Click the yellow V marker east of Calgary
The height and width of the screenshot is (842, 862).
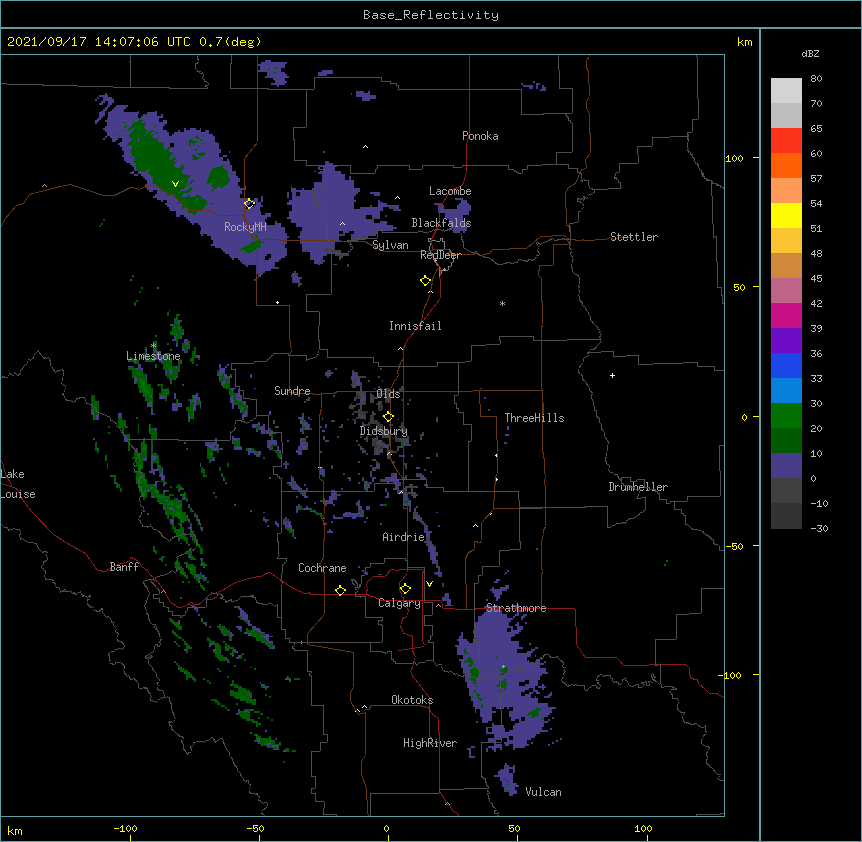coord(429,584)
